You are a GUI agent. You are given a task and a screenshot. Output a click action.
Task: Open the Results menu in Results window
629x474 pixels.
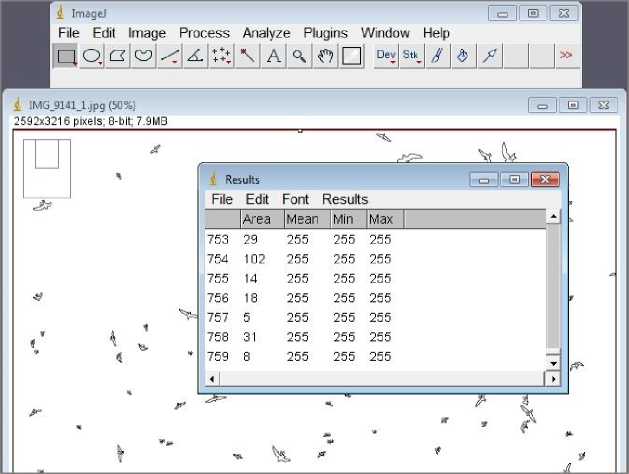[x=345, y=199]
